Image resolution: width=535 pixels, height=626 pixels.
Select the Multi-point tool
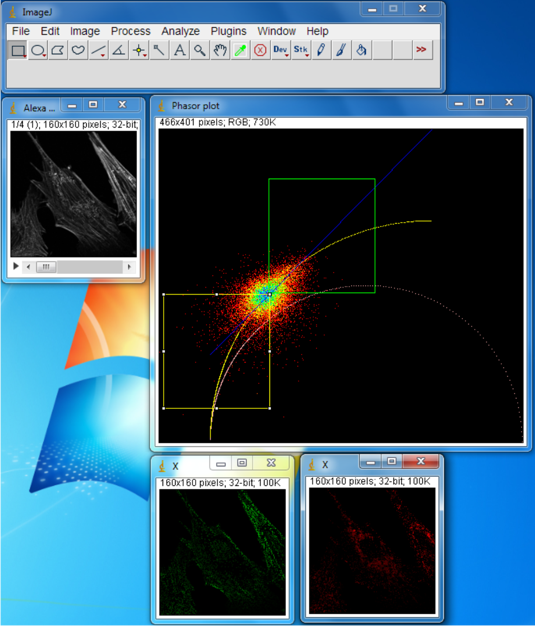pyautogui.click(x=139, y=50)
